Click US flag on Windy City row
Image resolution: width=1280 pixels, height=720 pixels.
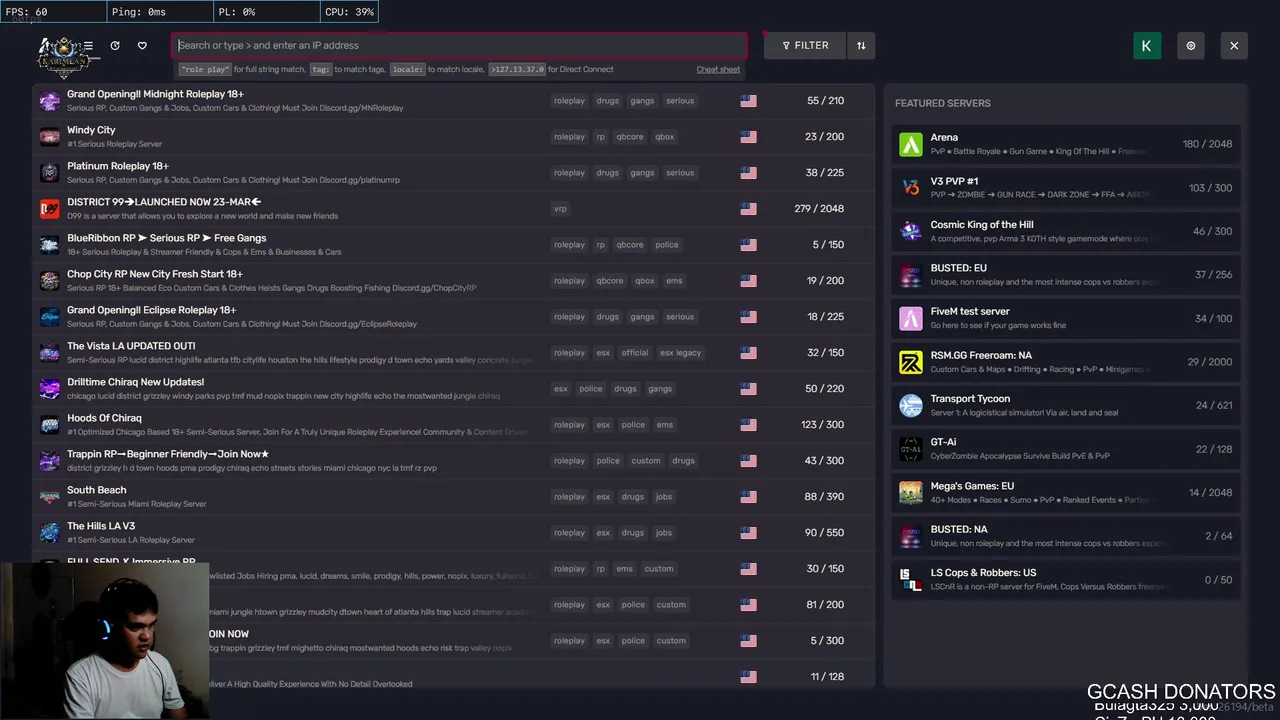click(748, 137)
